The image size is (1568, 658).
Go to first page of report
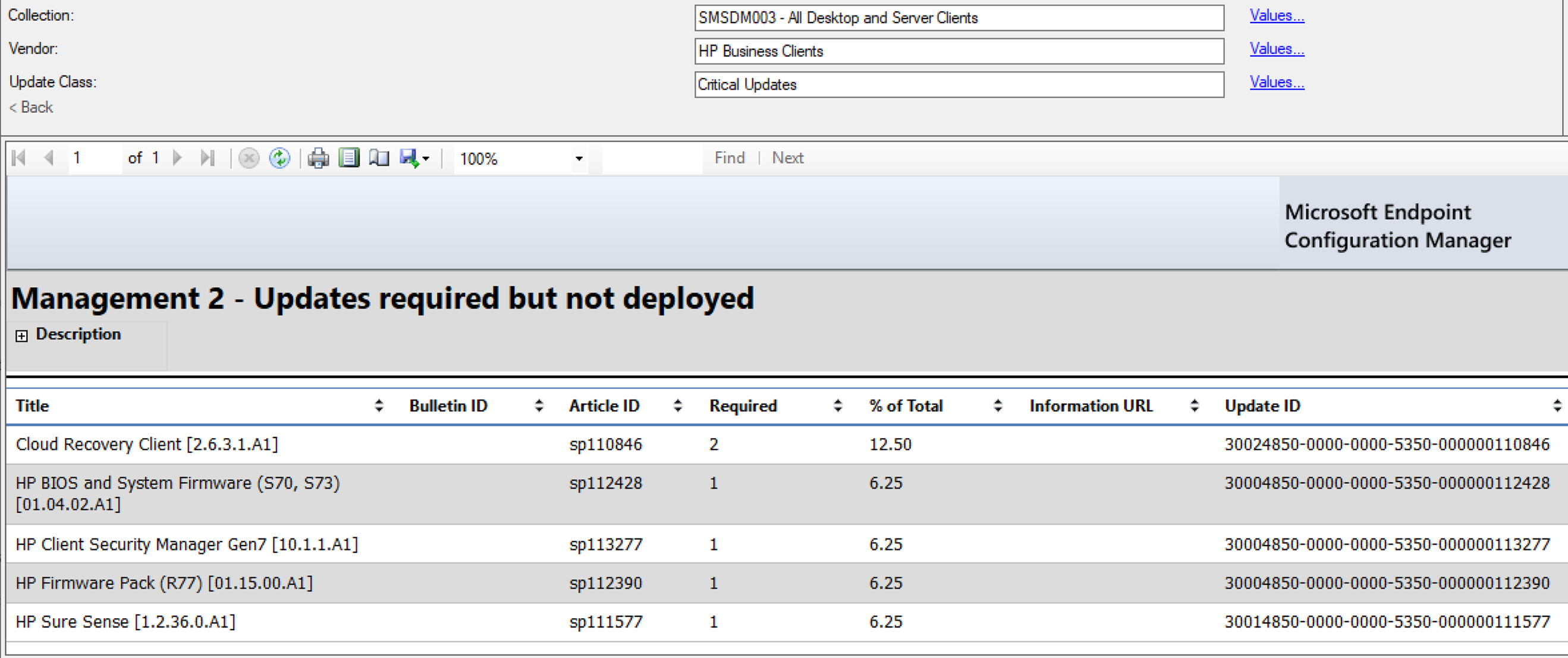coord(19,158)
